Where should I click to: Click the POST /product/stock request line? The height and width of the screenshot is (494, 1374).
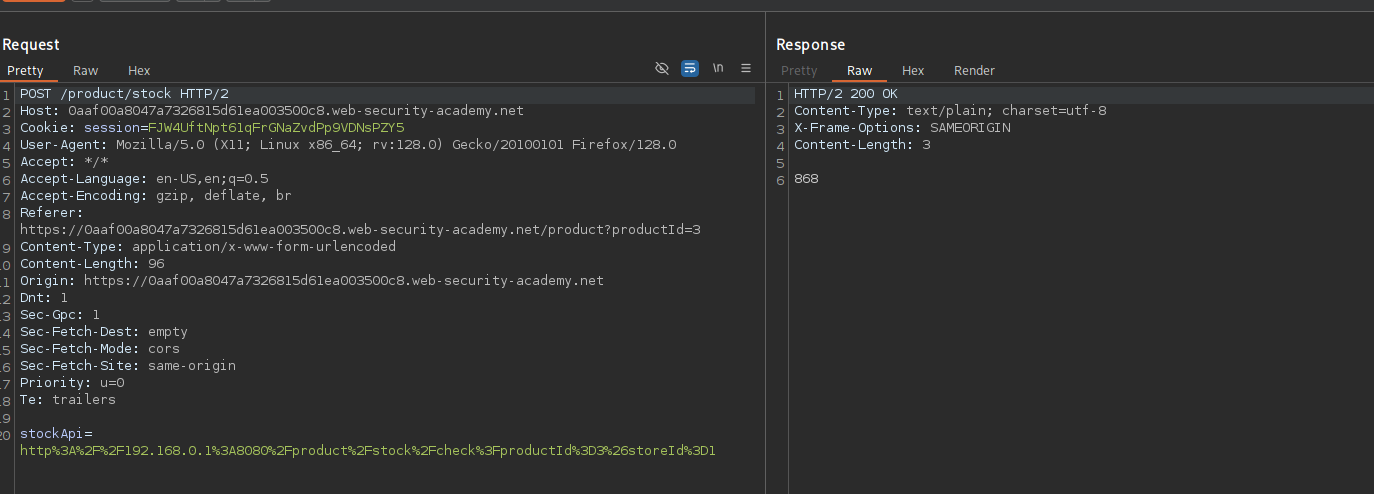[x=124, y=94]
